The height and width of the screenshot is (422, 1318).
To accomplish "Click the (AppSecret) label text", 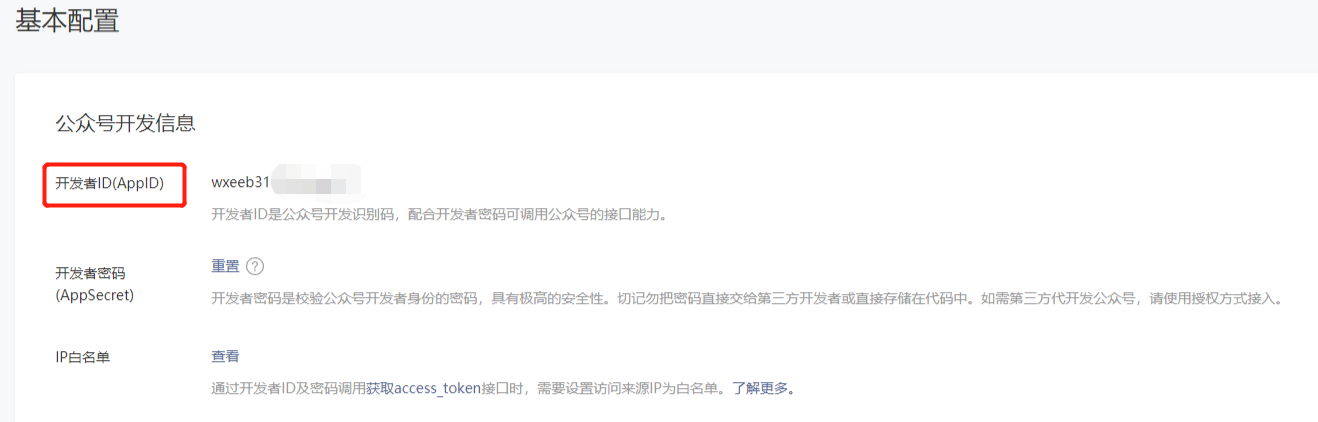I will pos(94,296).
